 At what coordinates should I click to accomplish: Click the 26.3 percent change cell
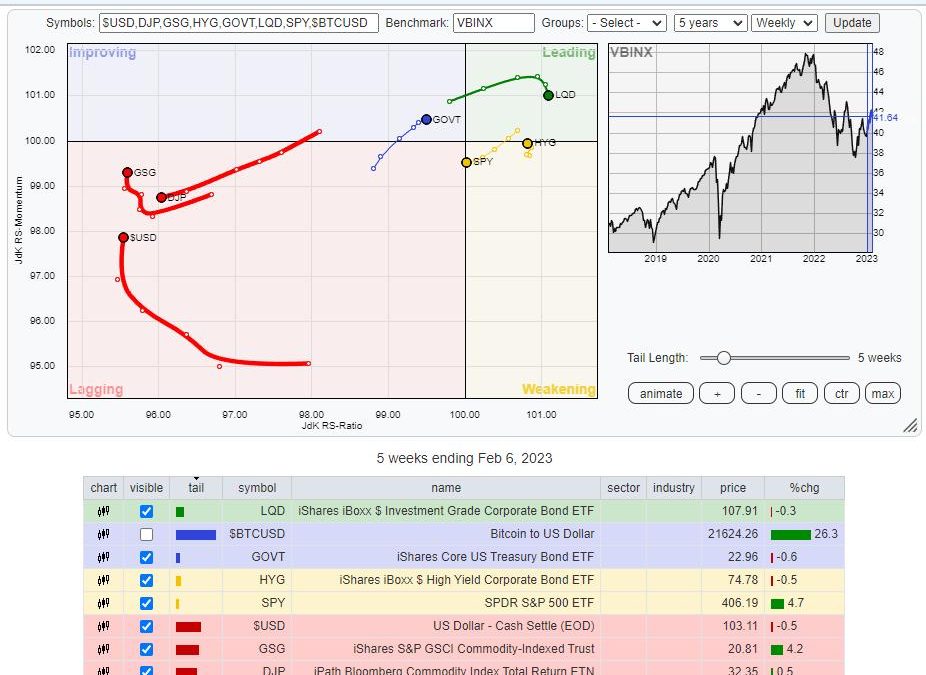coord(804,534)
